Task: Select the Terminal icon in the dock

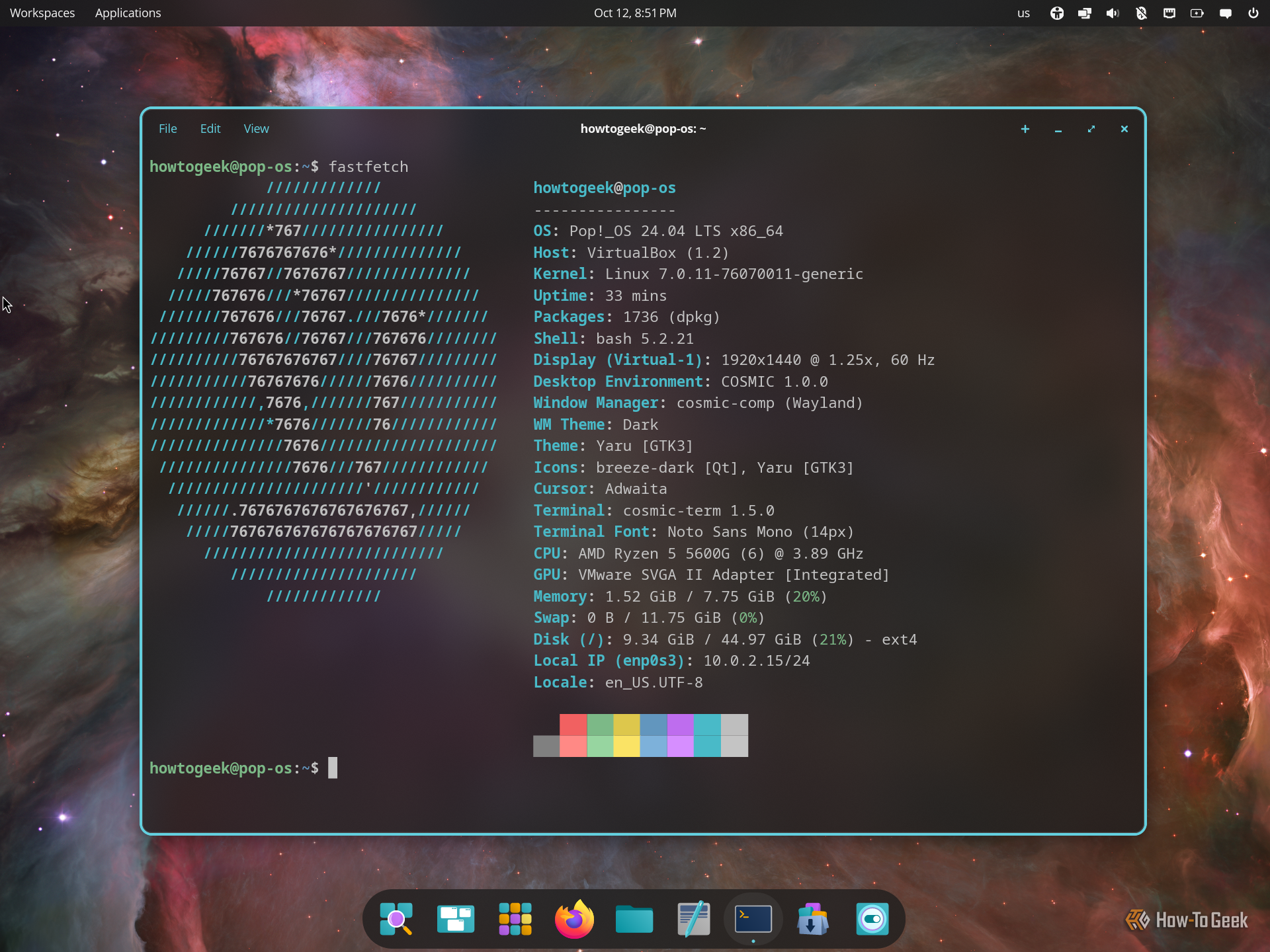Action: [753, 919]
